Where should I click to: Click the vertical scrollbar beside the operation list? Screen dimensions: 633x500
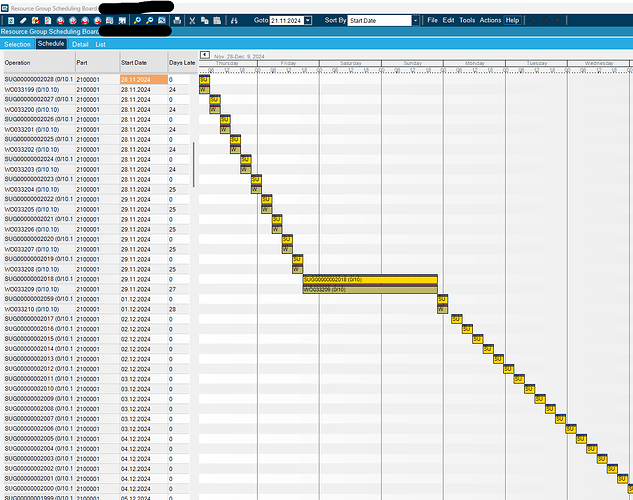point(194,164)
